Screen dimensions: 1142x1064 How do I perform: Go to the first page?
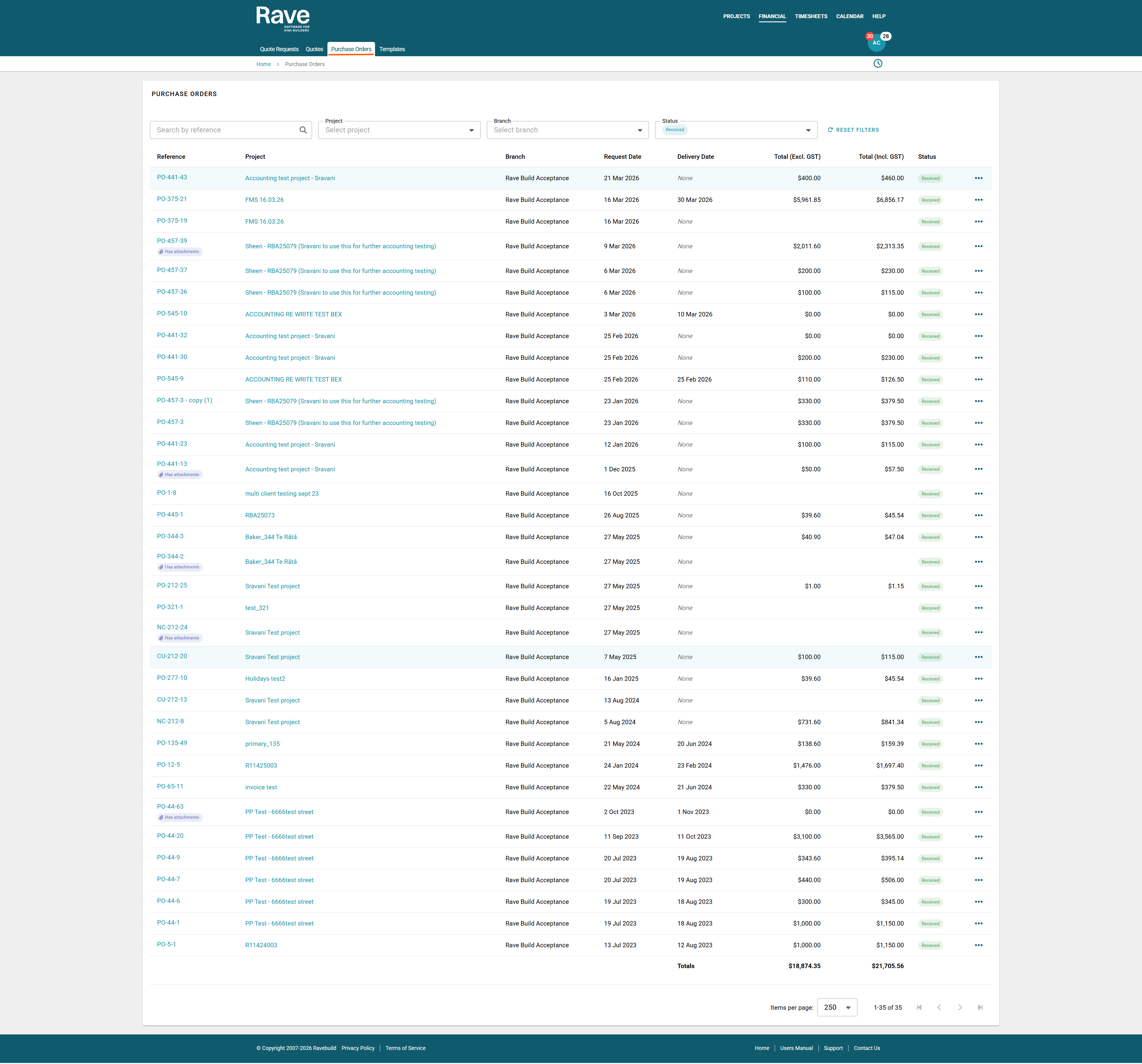point(919,1007)
